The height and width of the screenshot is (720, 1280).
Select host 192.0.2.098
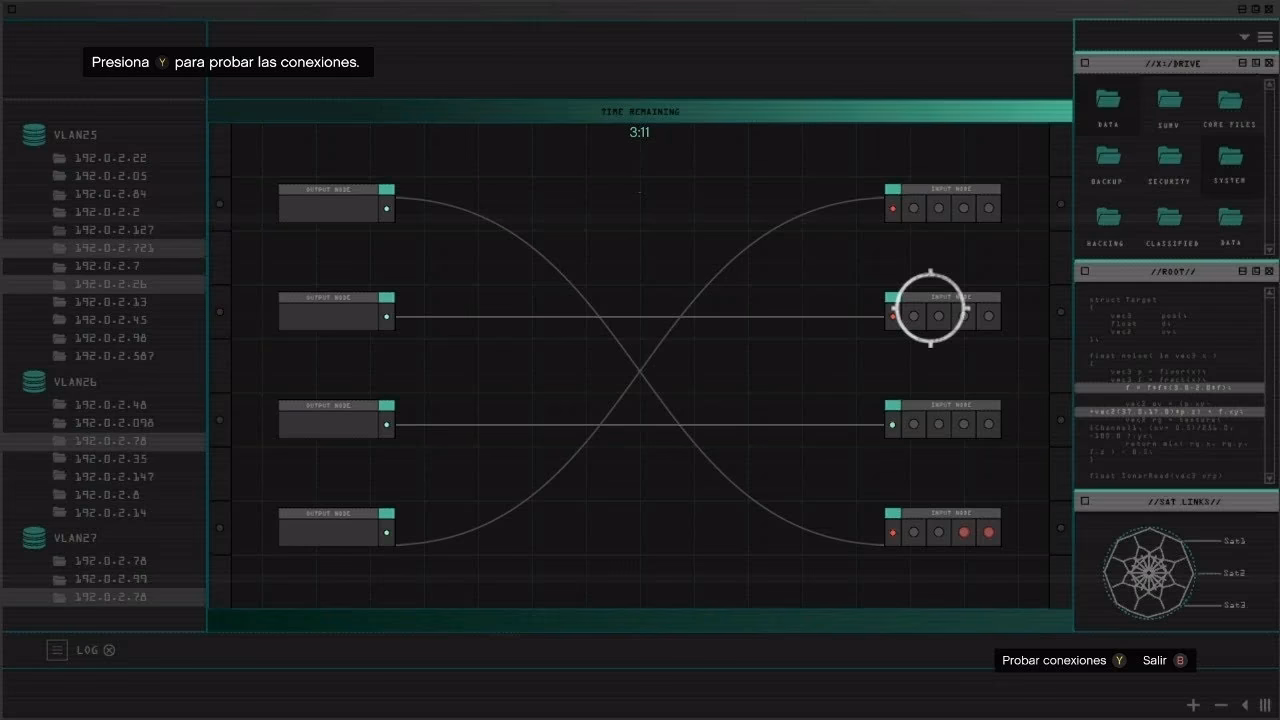(113, 423)
